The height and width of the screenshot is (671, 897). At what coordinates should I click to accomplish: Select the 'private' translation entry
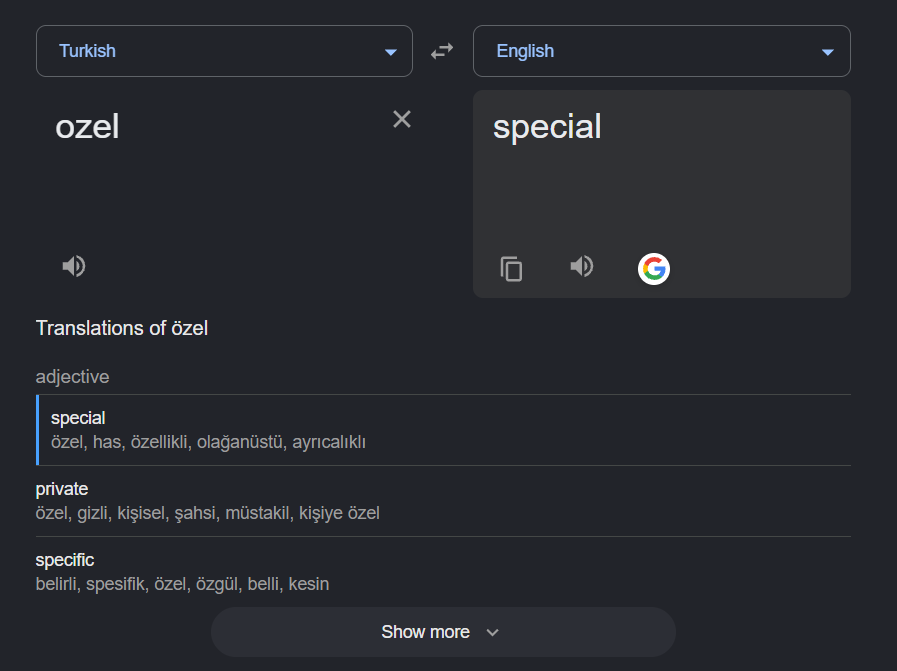(x=443, y=501)
